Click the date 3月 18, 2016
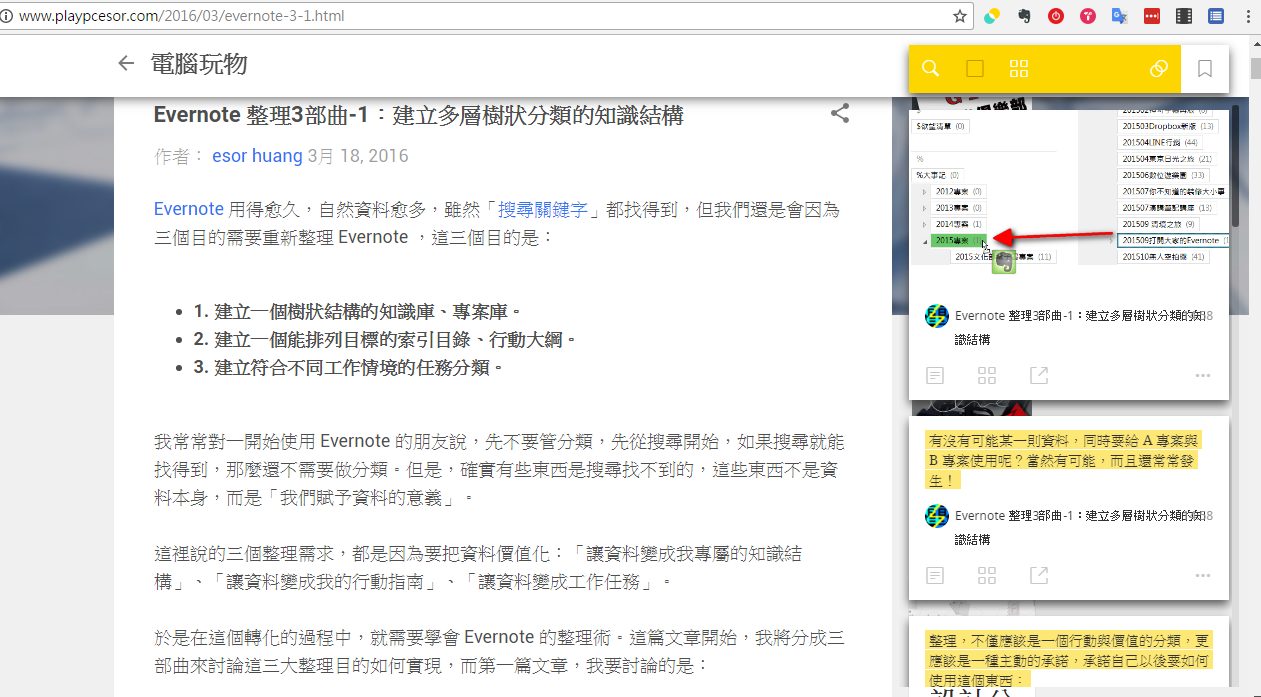 point(358,156)
